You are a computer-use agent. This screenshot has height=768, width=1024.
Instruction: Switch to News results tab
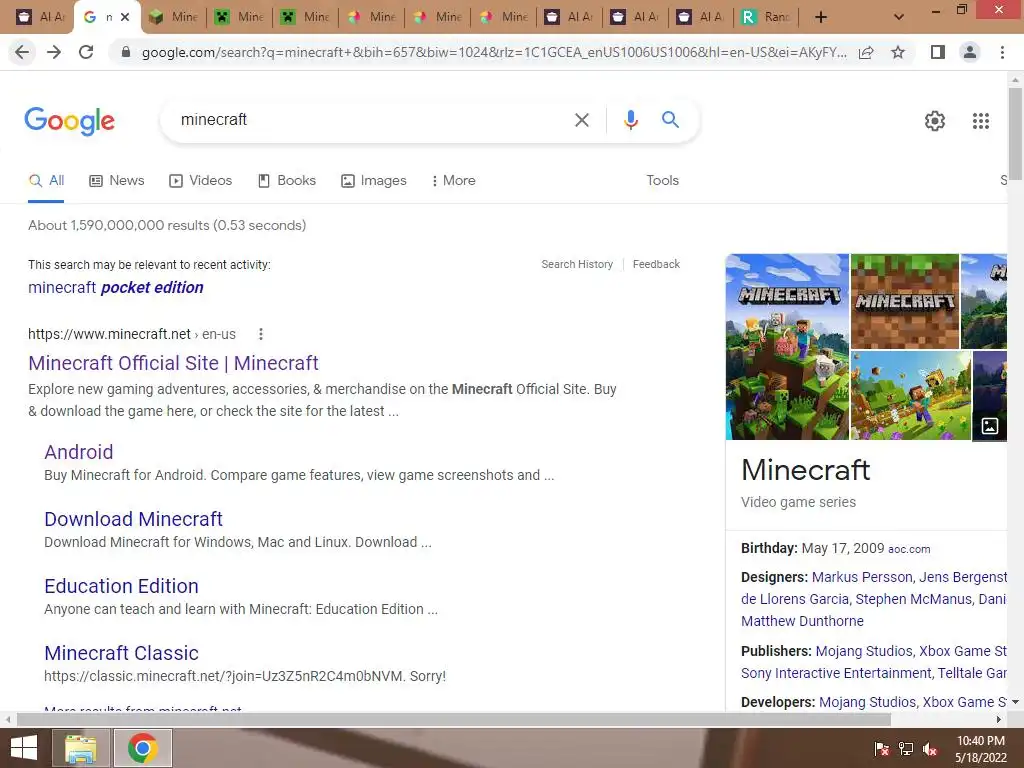pos(117,181)
